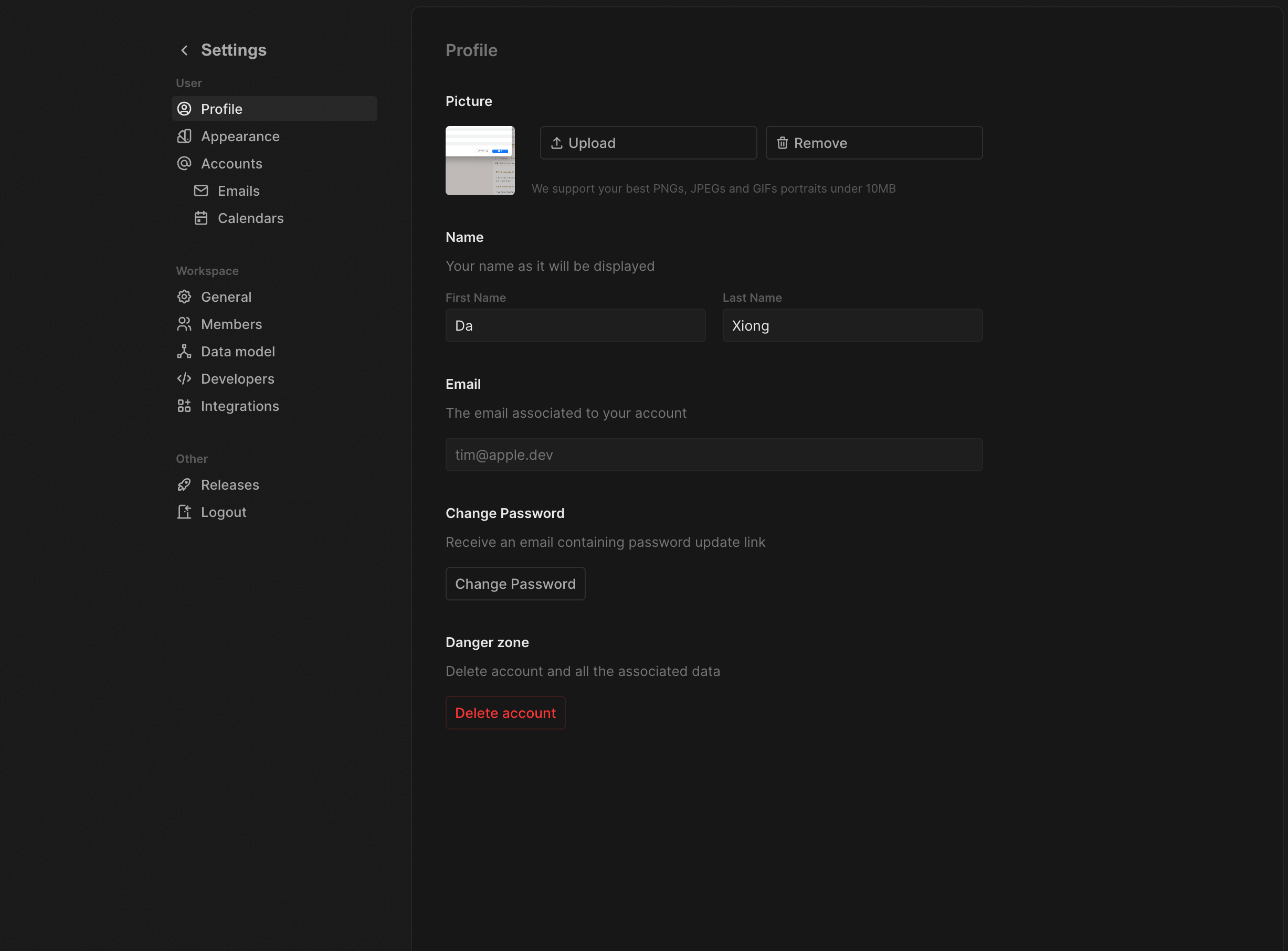1288x951 pixels.
Task: Click the 'Picture' section heading
Action: (x=469, y=101)
